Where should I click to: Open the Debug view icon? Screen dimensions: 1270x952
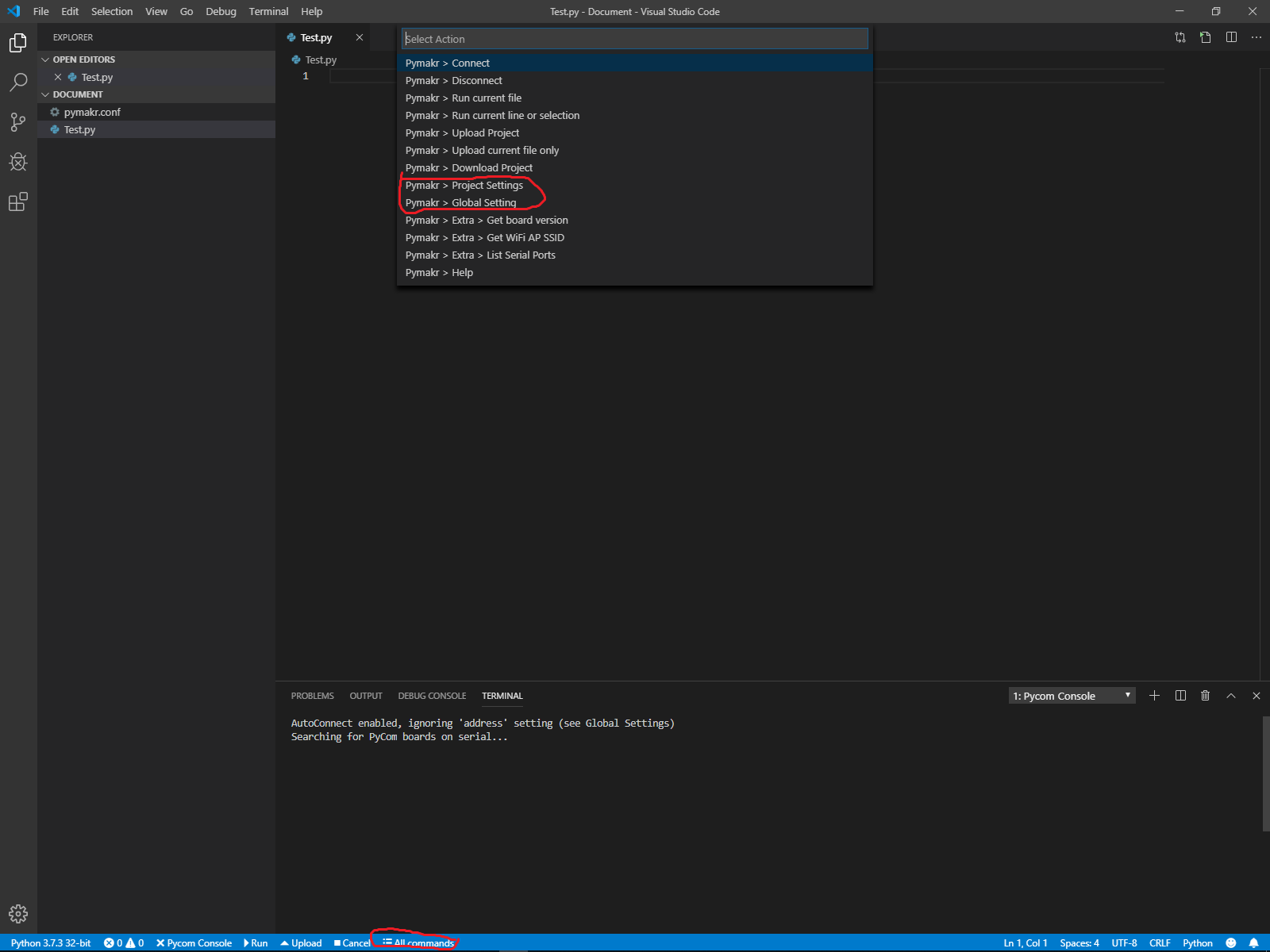pyautogui.click(x=17, y=163)
